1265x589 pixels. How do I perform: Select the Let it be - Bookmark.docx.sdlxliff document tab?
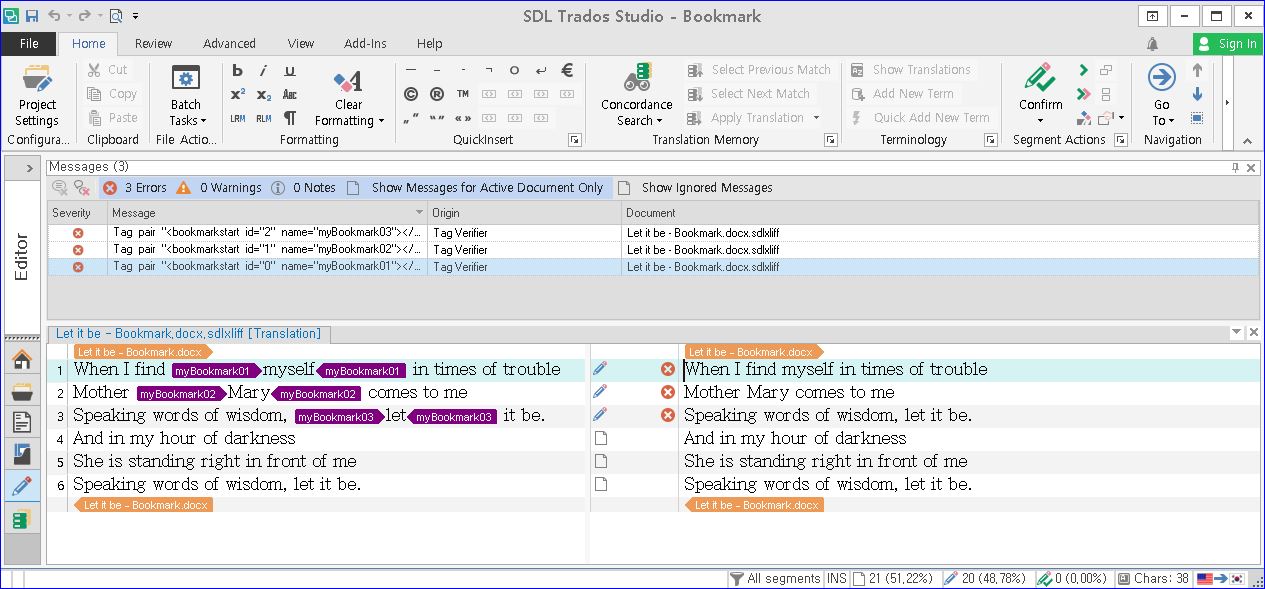188,334
